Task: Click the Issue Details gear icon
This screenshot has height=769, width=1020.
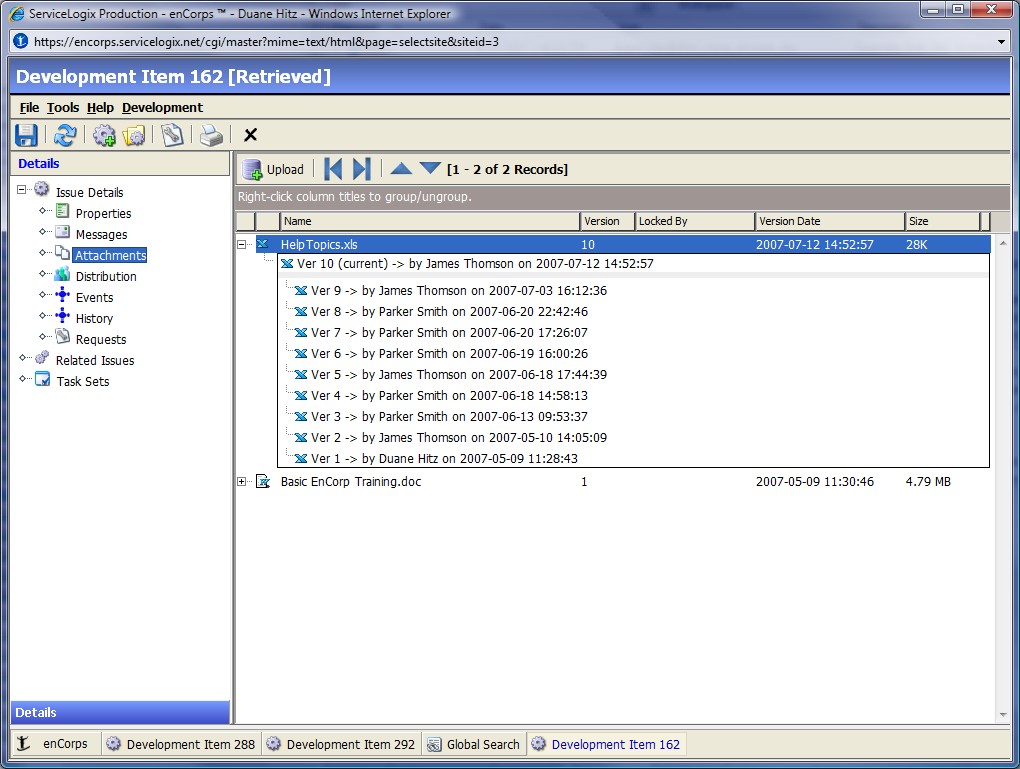Action: click(x=42, y=189)
